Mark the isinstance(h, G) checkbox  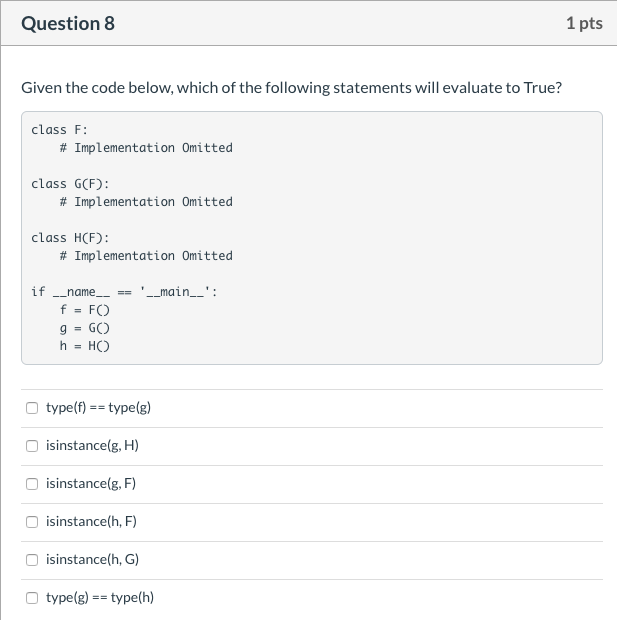point(32,560)
